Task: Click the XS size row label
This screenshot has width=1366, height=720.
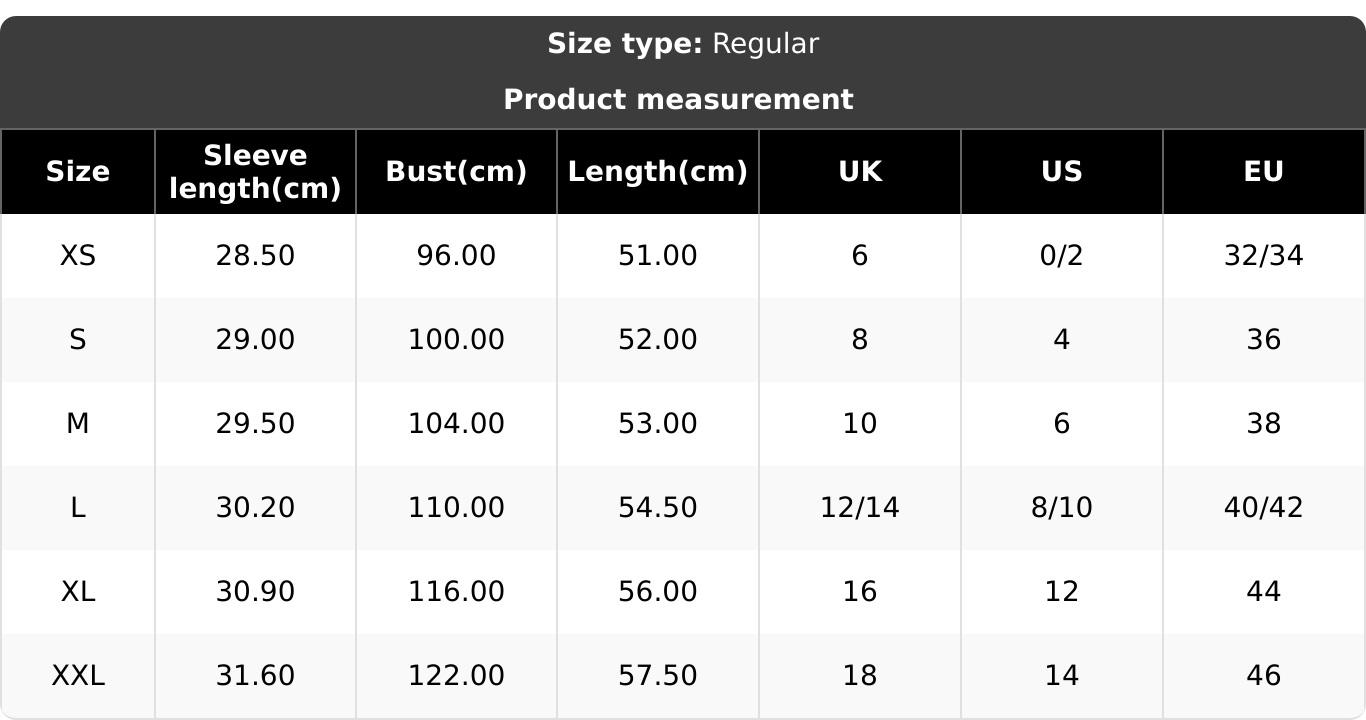Action: pyautogui.click(x=77, y=256)
